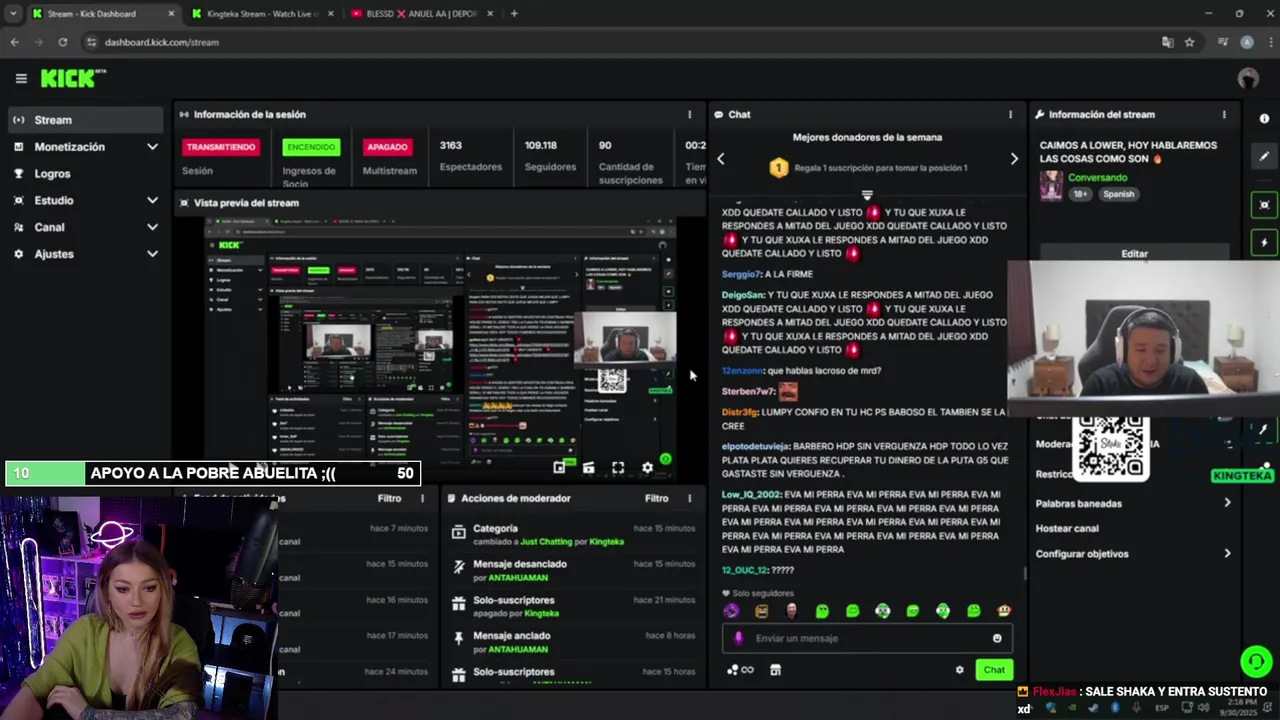Click the first purple emote in chat emote row
Screen dimensions: 1280x720
click(732, 611)
